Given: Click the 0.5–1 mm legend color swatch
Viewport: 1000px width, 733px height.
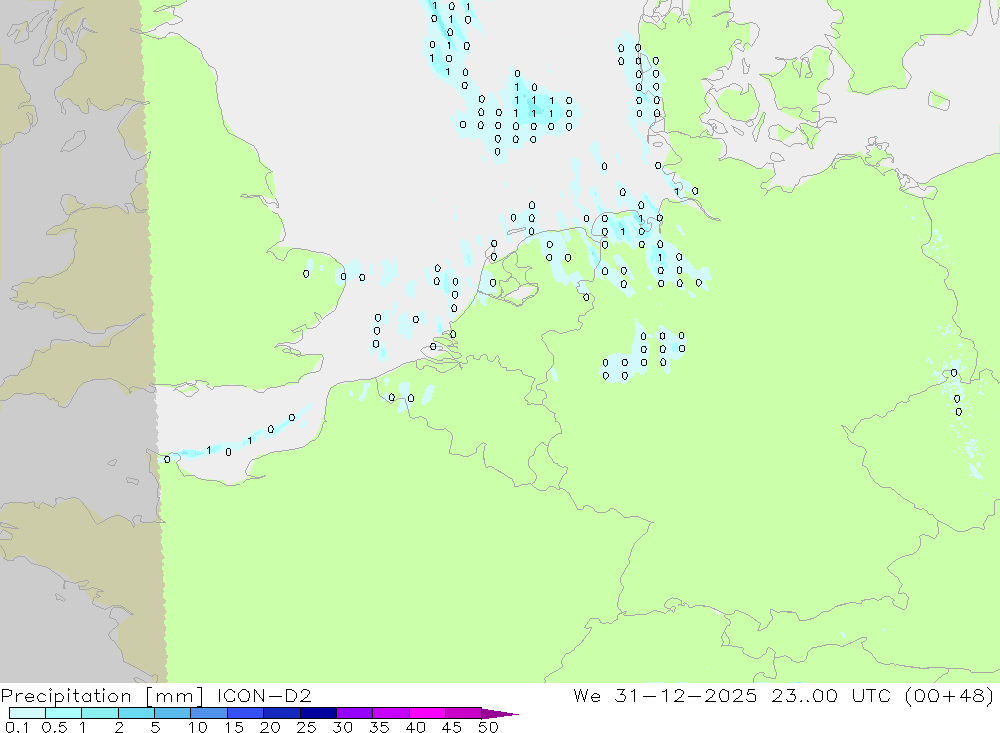Looking at the screenshot, I should tap(64, 713).
